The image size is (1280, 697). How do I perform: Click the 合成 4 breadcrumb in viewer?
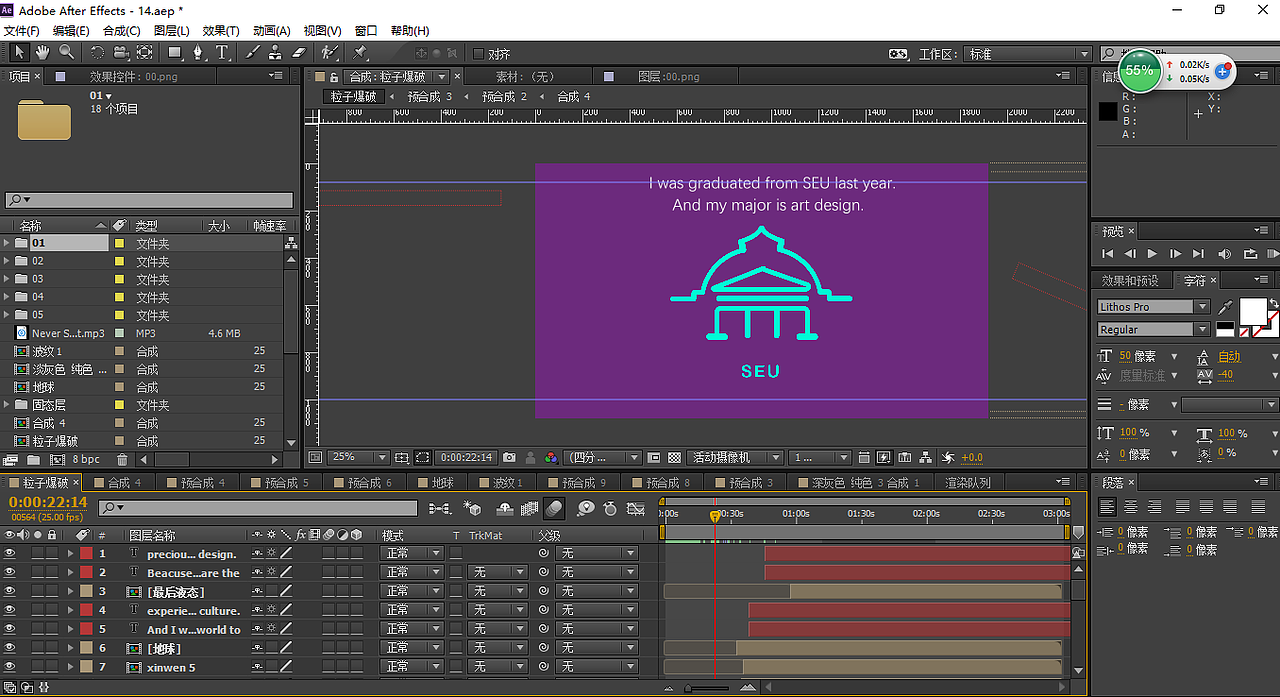click(x=573, y=96)
